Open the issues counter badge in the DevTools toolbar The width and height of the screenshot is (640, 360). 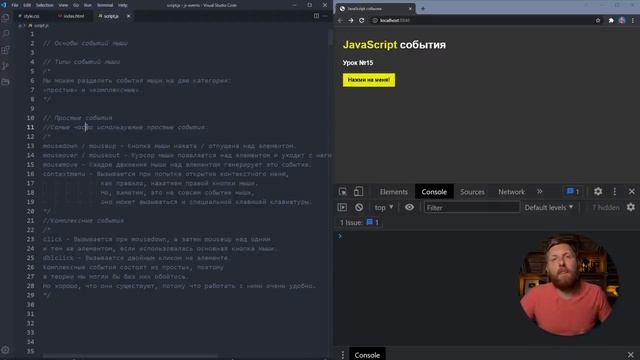coord(573,191)
